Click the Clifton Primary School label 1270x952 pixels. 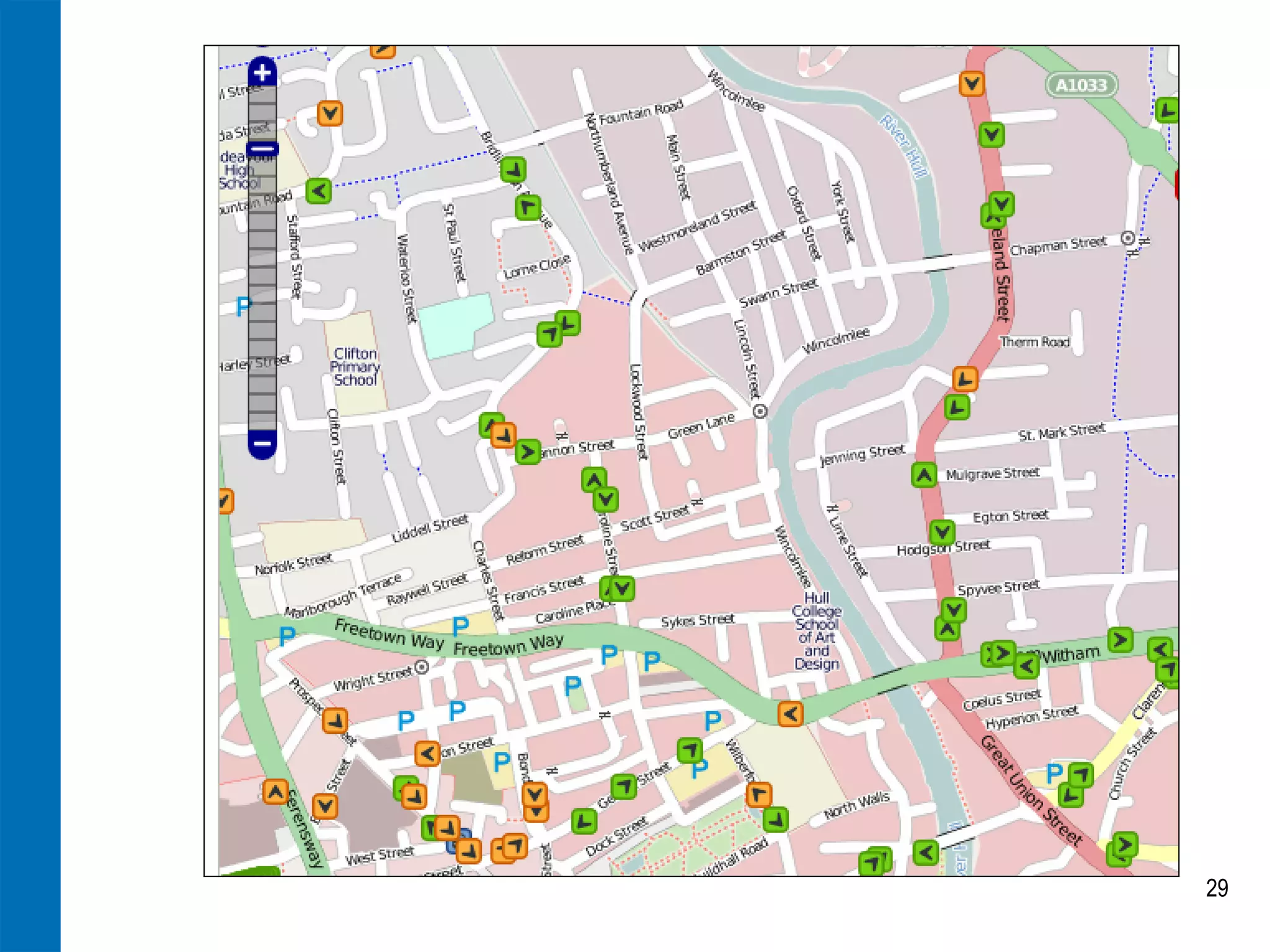tap(355, 366)
